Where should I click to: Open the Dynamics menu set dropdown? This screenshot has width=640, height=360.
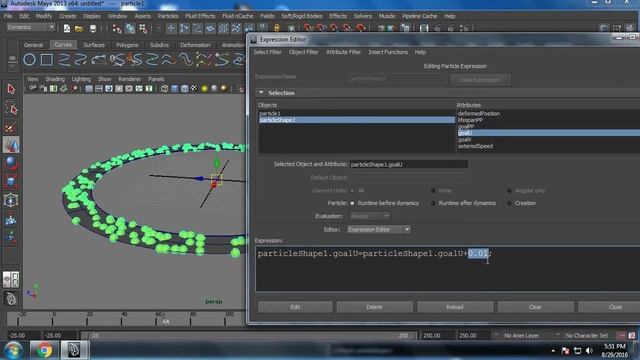(31, 27)
